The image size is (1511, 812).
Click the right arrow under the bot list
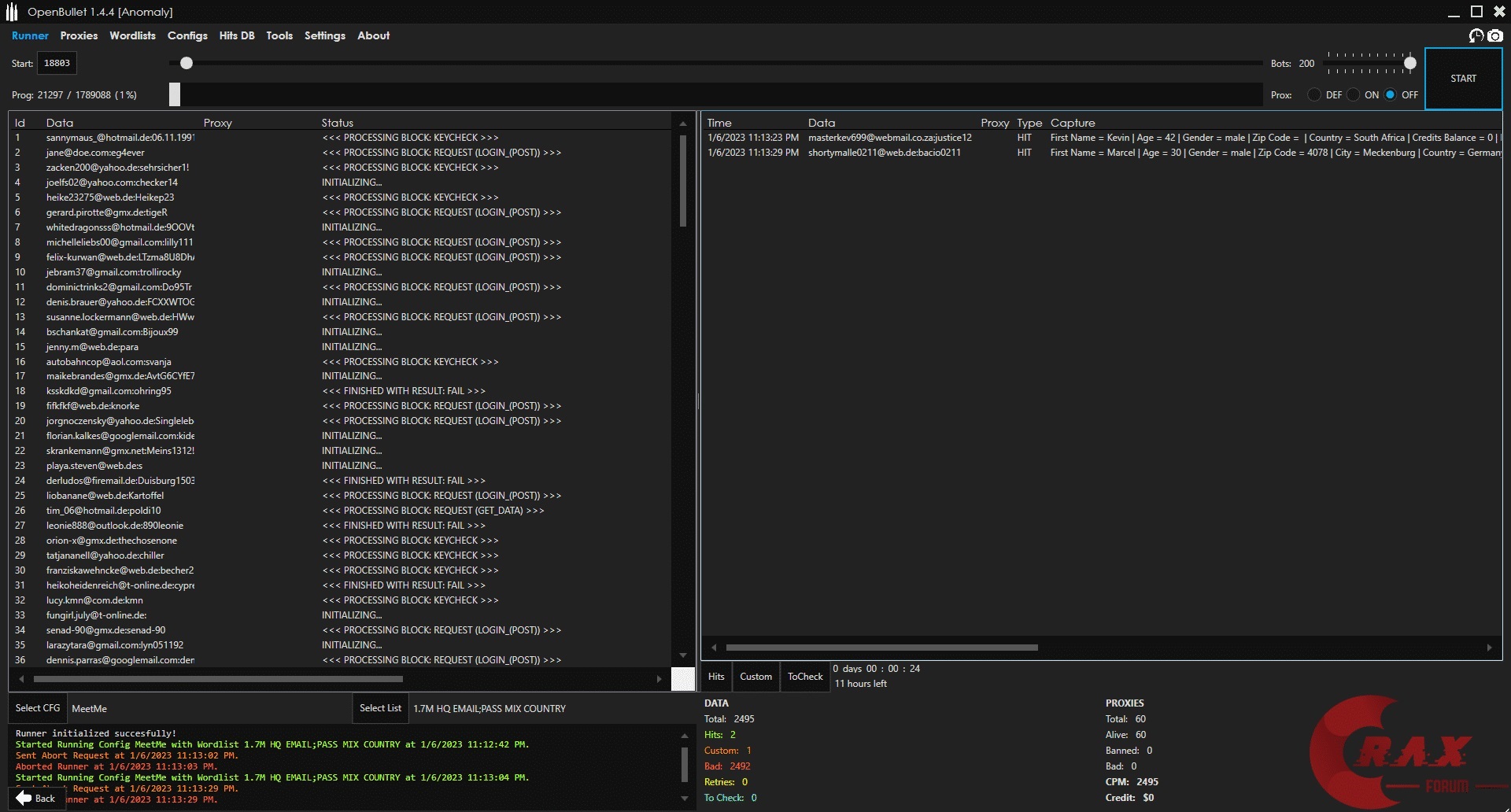(x=659, y=678)
